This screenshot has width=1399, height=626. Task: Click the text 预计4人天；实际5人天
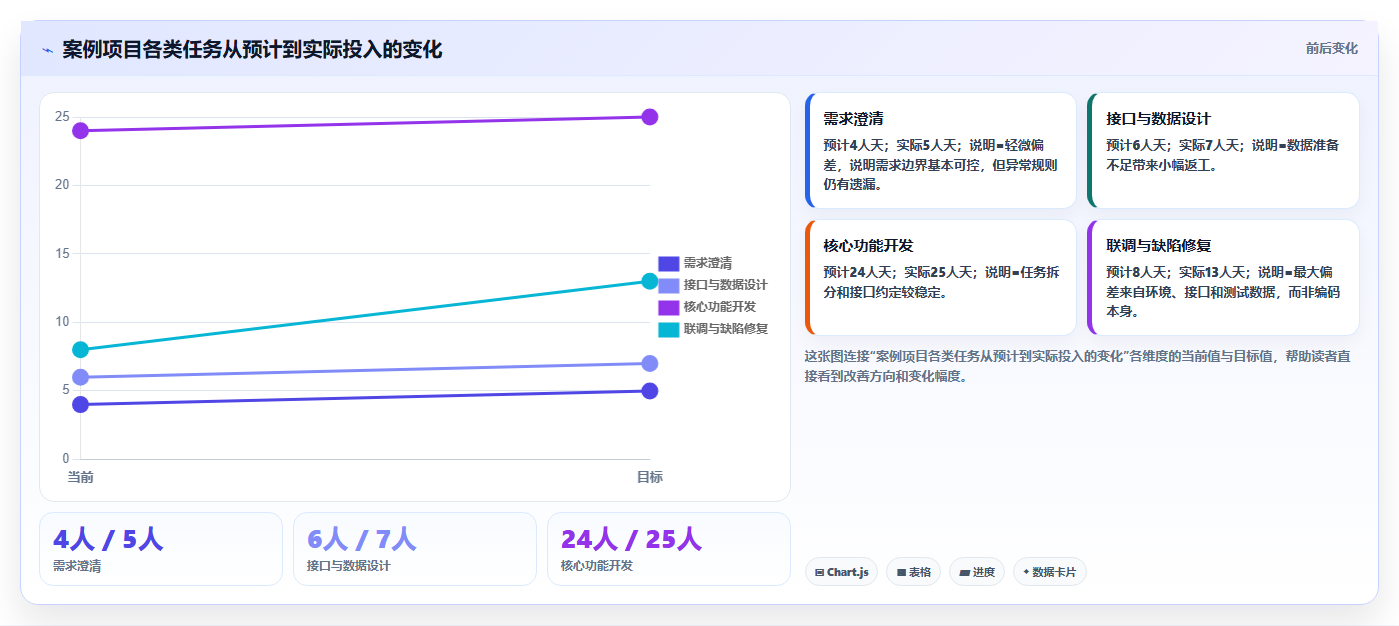pyautogui.click(x=891, y=145)
